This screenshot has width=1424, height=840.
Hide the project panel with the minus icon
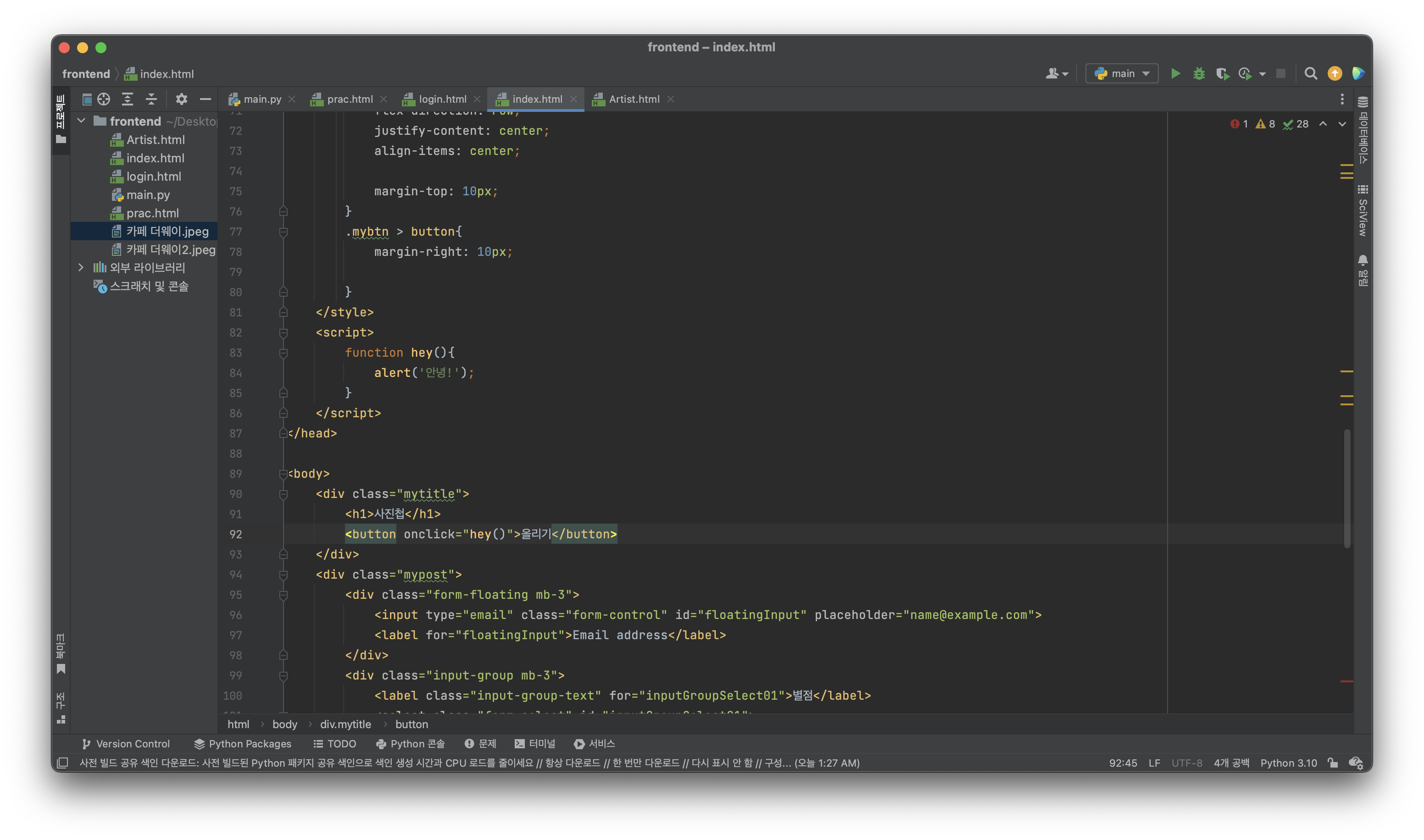point(206,99)
